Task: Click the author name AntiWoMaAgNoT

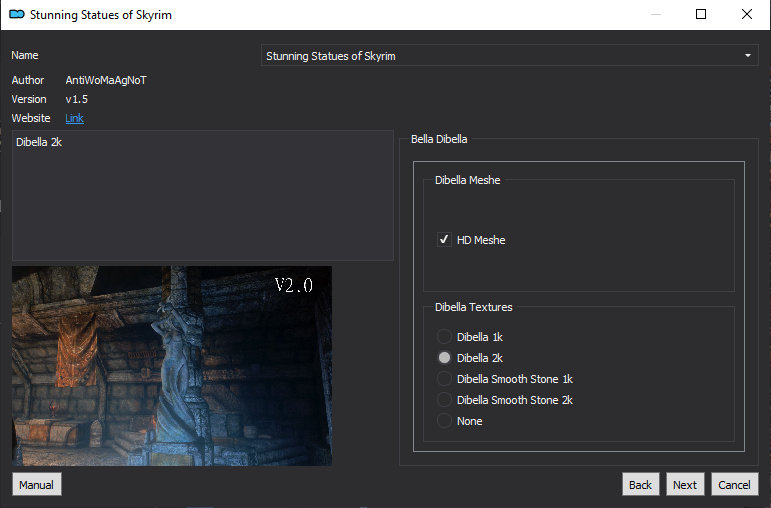Action: click(x=106, y=80)
